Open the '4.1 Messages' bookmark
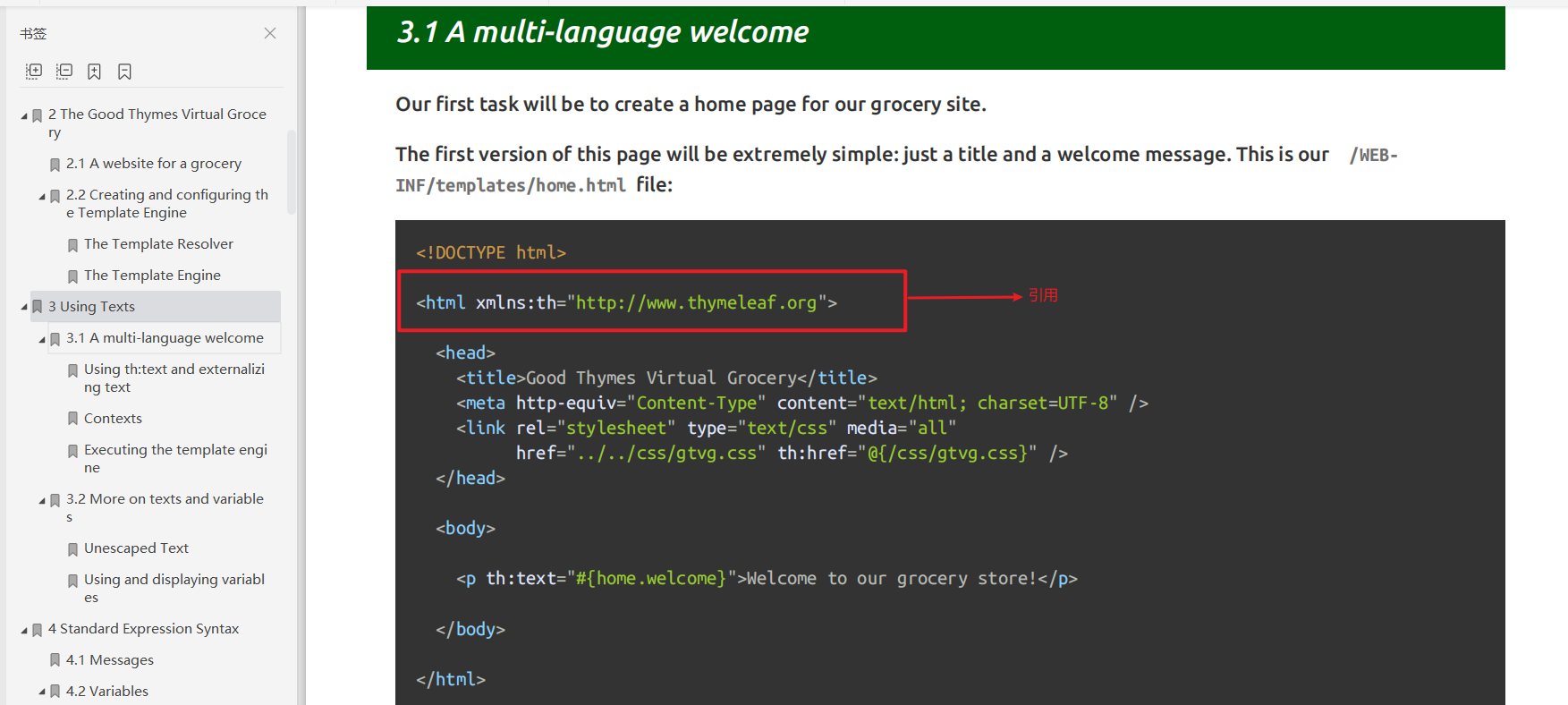This screenshot has width=1568, height=705. coord(110,660)
